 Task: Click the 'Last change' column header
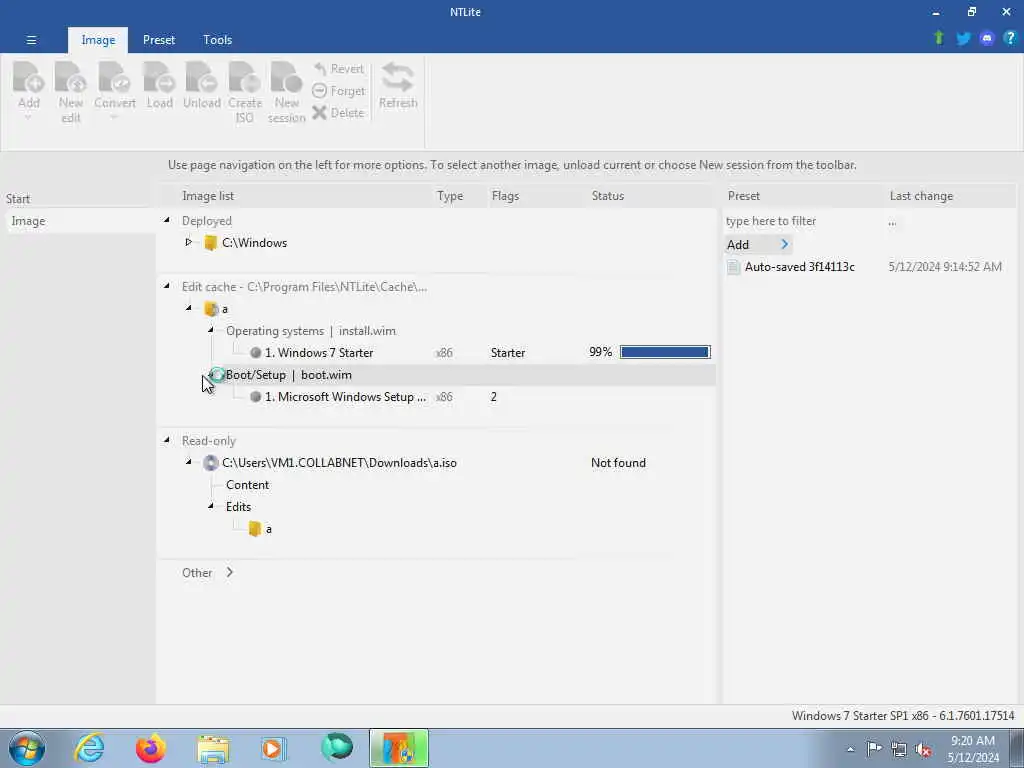coord(921,196)
